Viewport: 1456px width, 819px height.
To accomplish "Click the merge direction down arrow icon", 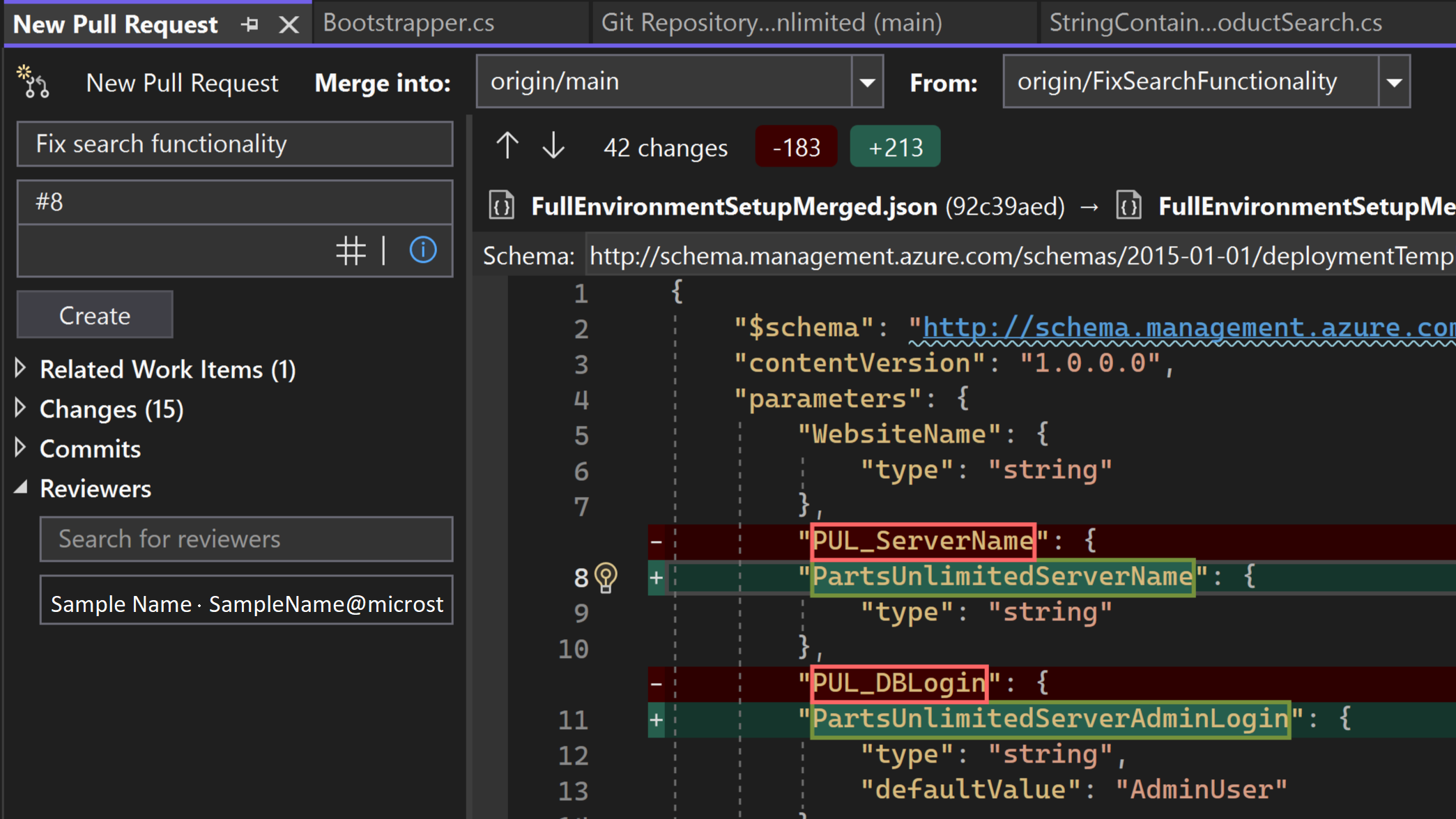I will [554, 147].
